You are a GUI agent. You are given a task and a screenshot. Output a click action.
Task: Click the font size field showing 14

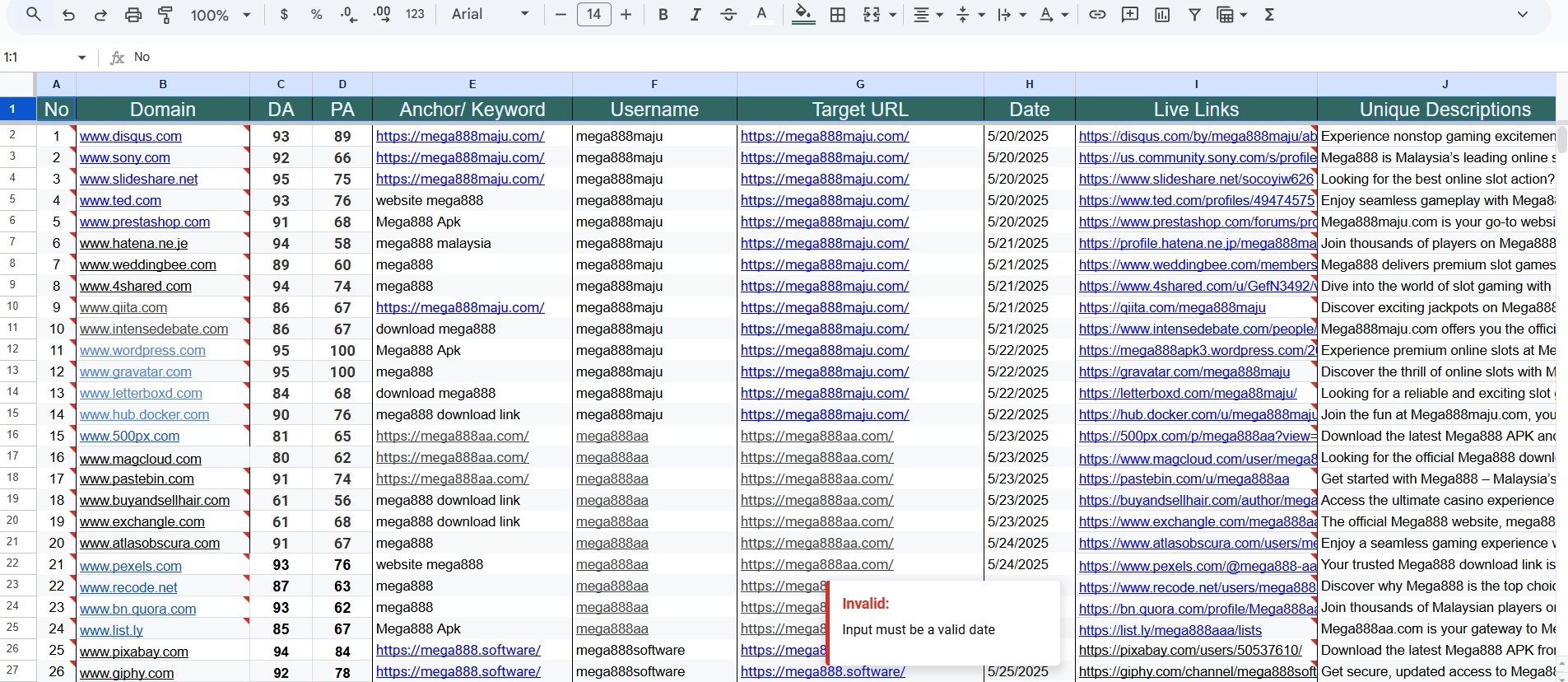(x=594, y=15)
